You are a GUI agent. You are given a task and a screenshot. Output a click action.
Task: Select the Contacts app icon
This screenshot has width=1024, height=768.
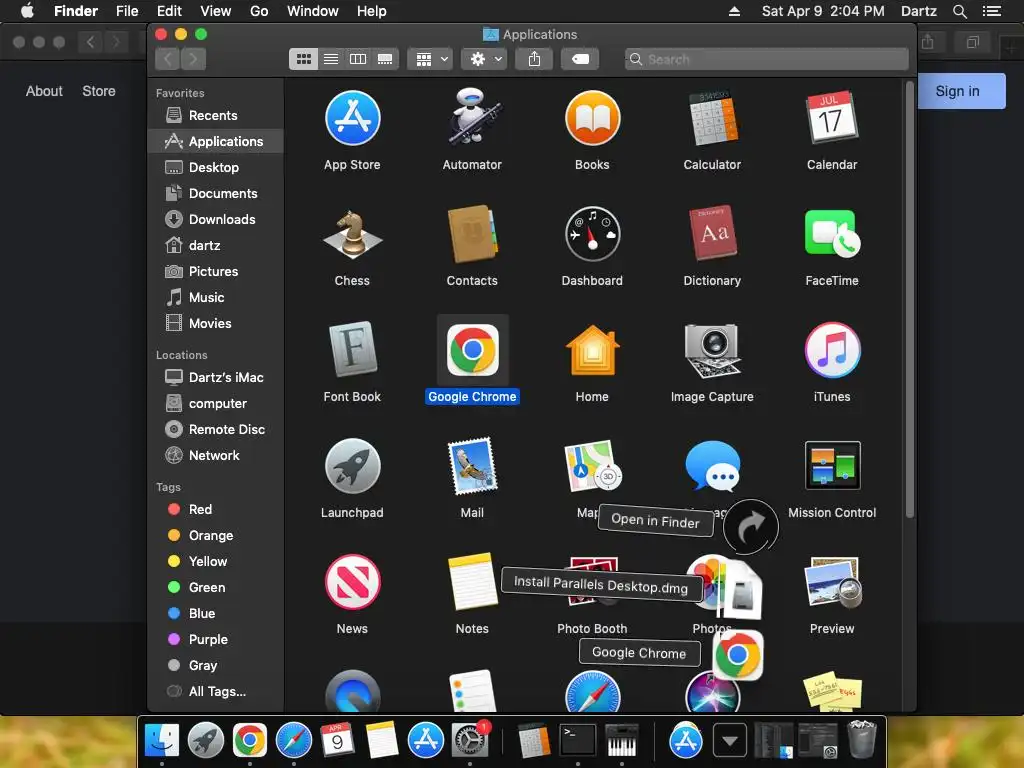tap(472, 234)
